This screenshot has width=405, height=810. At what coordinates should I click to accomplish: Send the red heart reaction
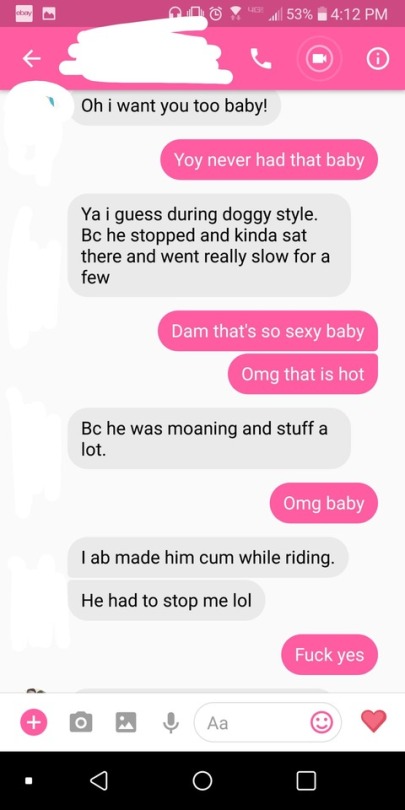pyautogui.click(x=373, y=722)
